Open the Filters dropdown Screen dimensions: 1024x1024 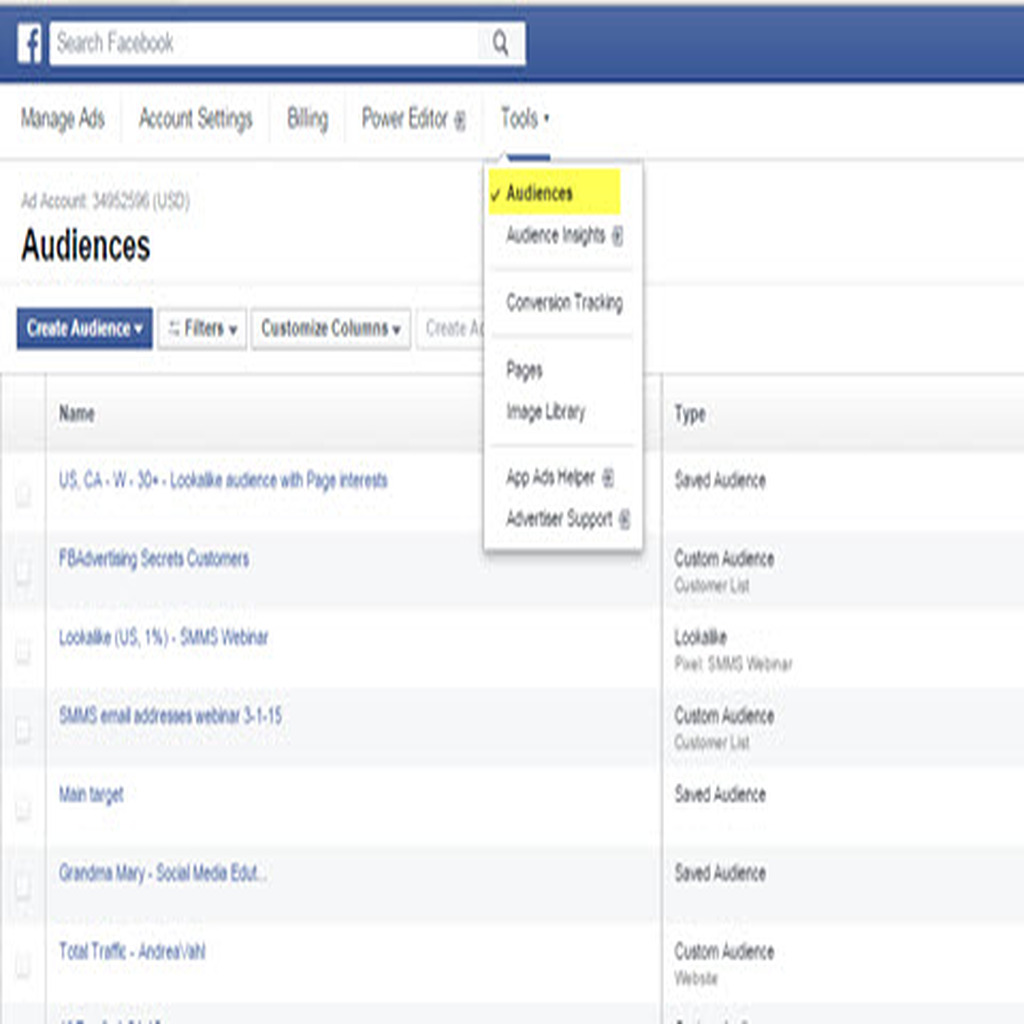pyautogui.click(x=202, y=328)
